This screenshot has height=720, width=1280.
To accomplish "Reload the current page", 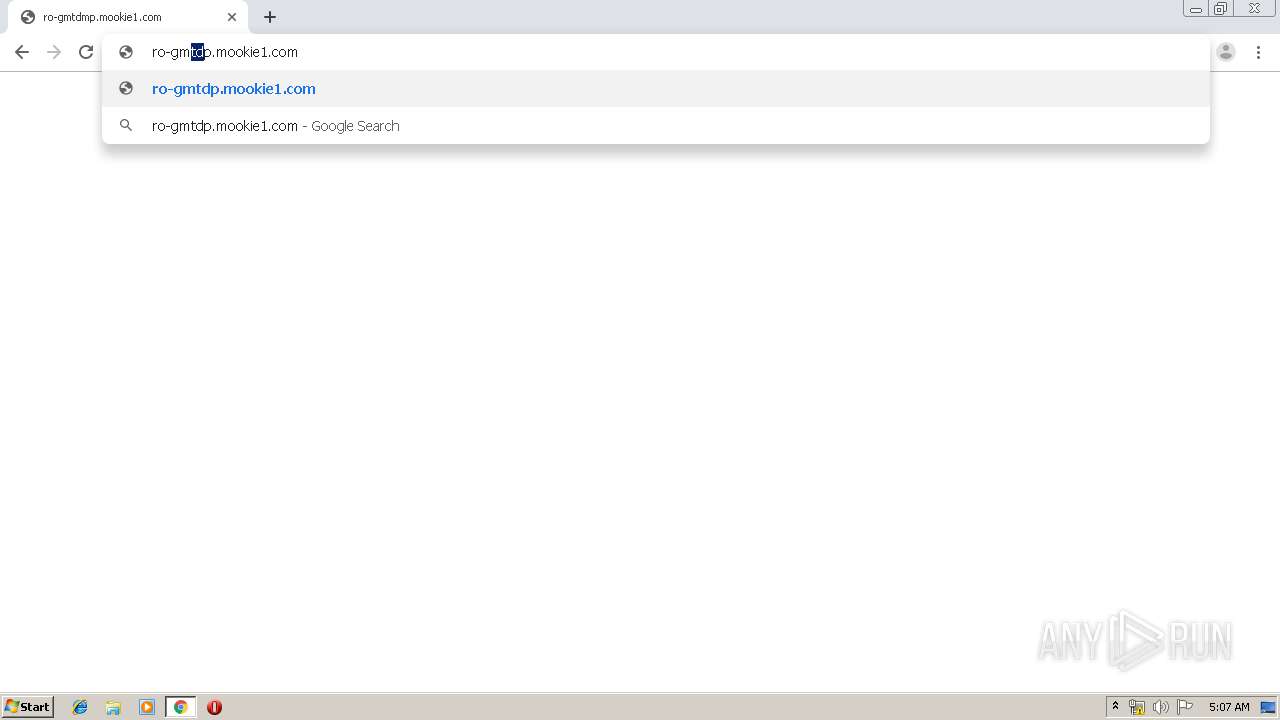I will coord(86,52).
